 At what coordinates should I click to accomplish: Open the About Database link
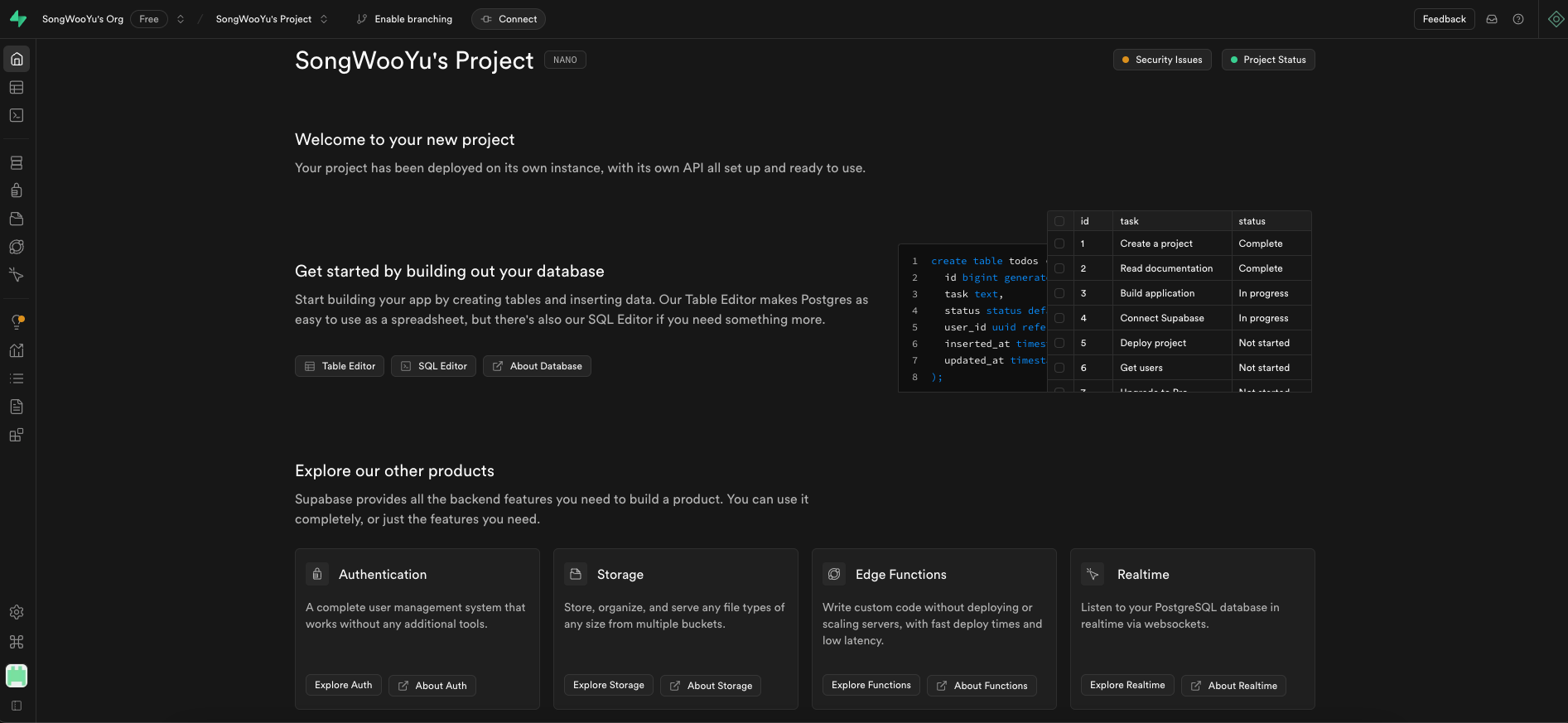pos(537,366)
